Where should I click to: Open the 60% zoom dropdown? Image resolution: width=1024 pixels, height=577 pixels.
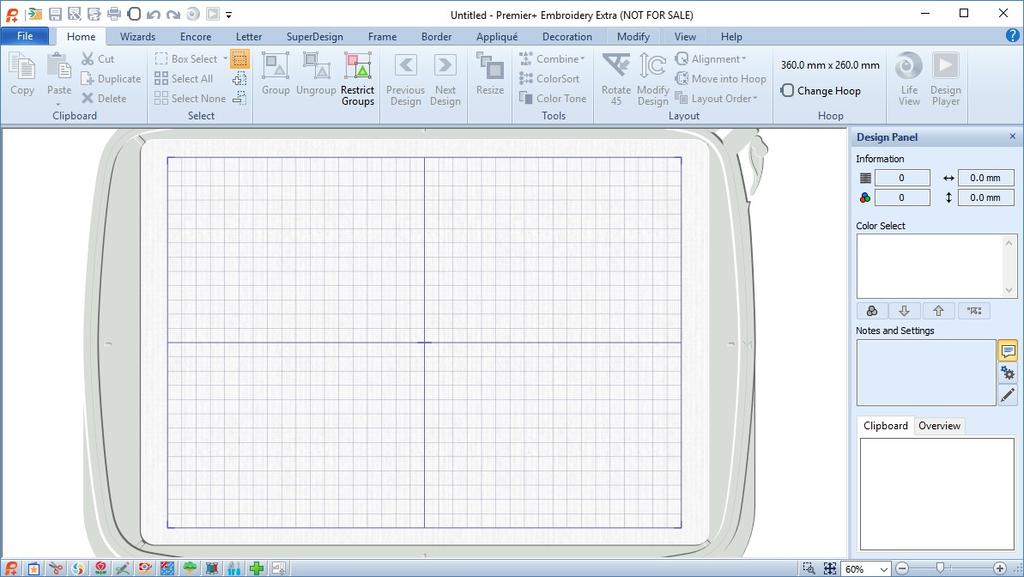(x=883, y=569)
